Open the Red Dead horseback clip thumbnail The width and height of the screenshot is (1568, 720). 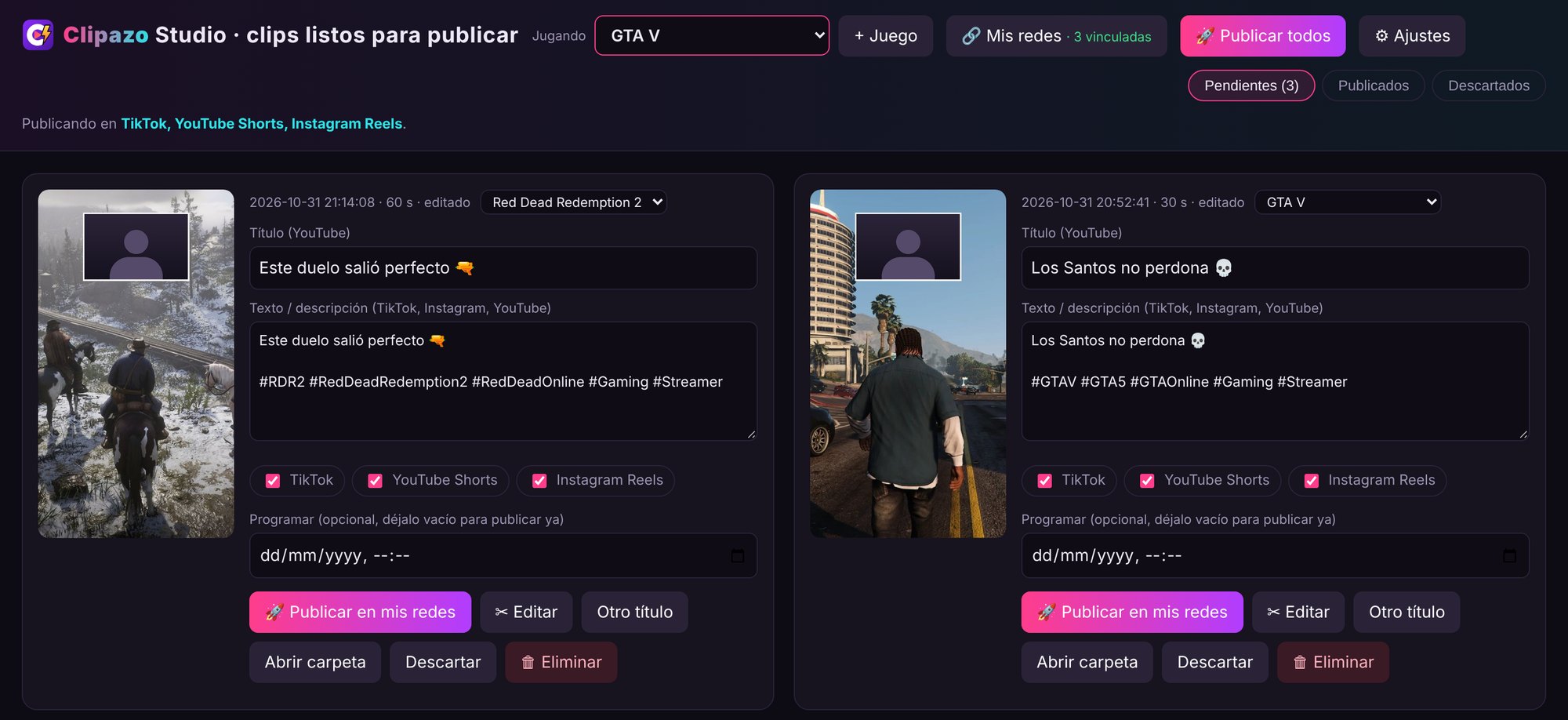tap(136, 364)
